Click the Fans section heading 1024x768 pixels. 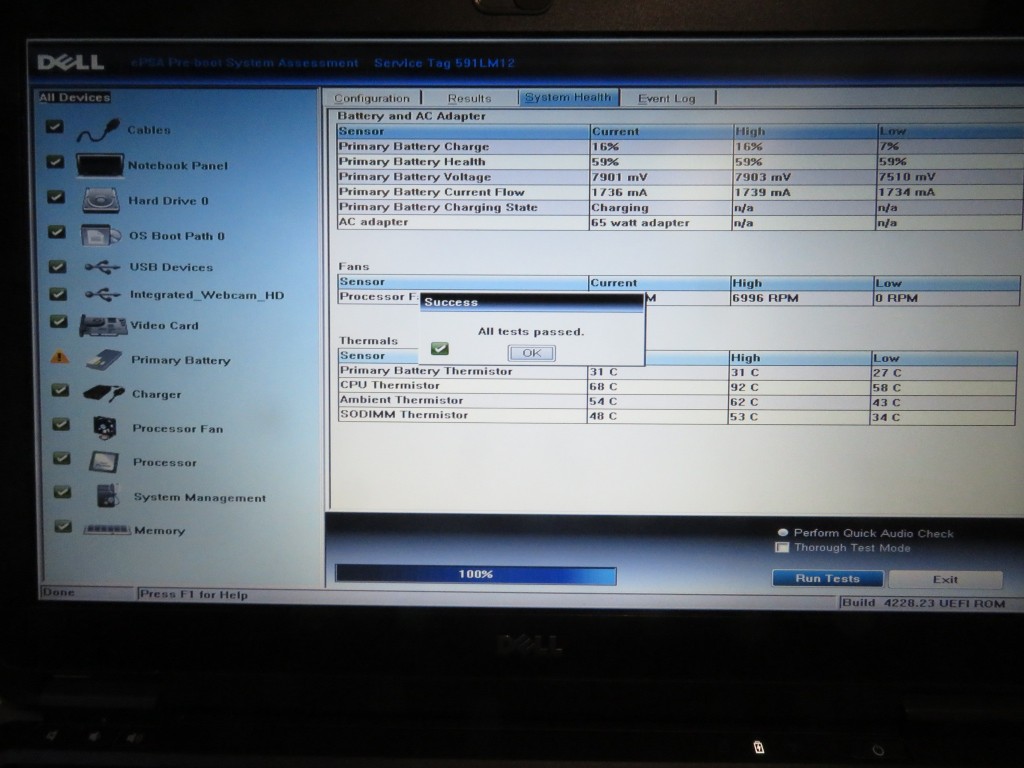[354, 266]
